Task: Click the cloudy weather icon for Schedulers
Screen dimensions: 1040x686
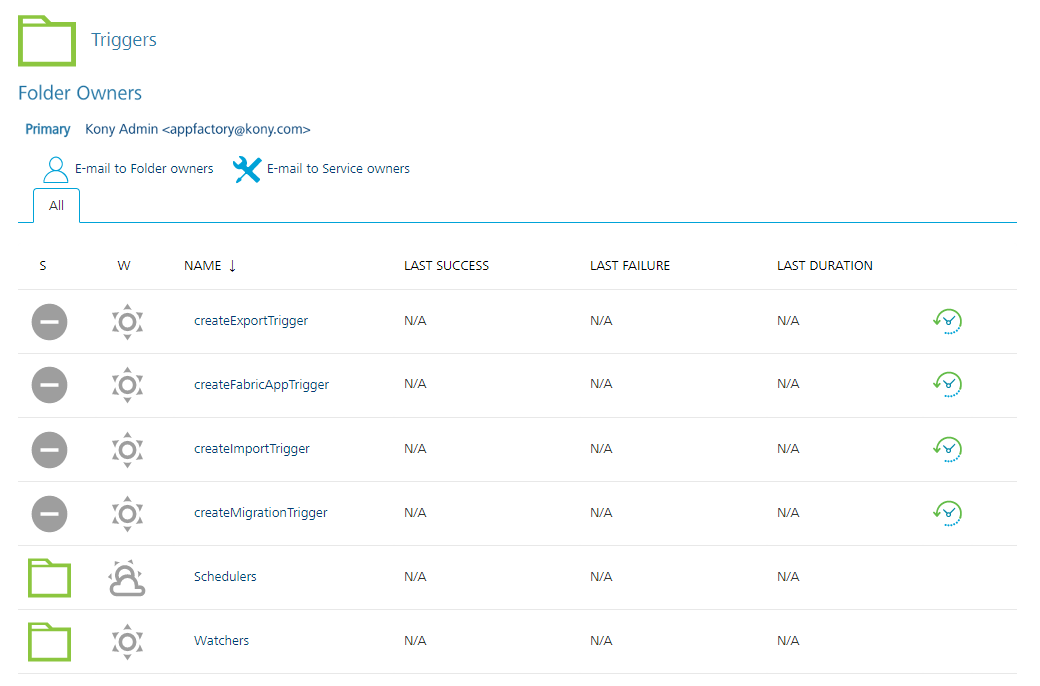Action: (127, 578)
